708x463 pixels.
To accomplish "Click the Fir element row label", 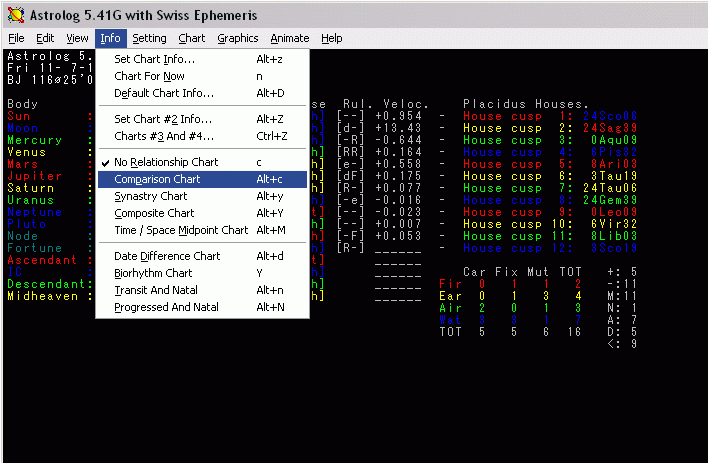I will 450,284.
